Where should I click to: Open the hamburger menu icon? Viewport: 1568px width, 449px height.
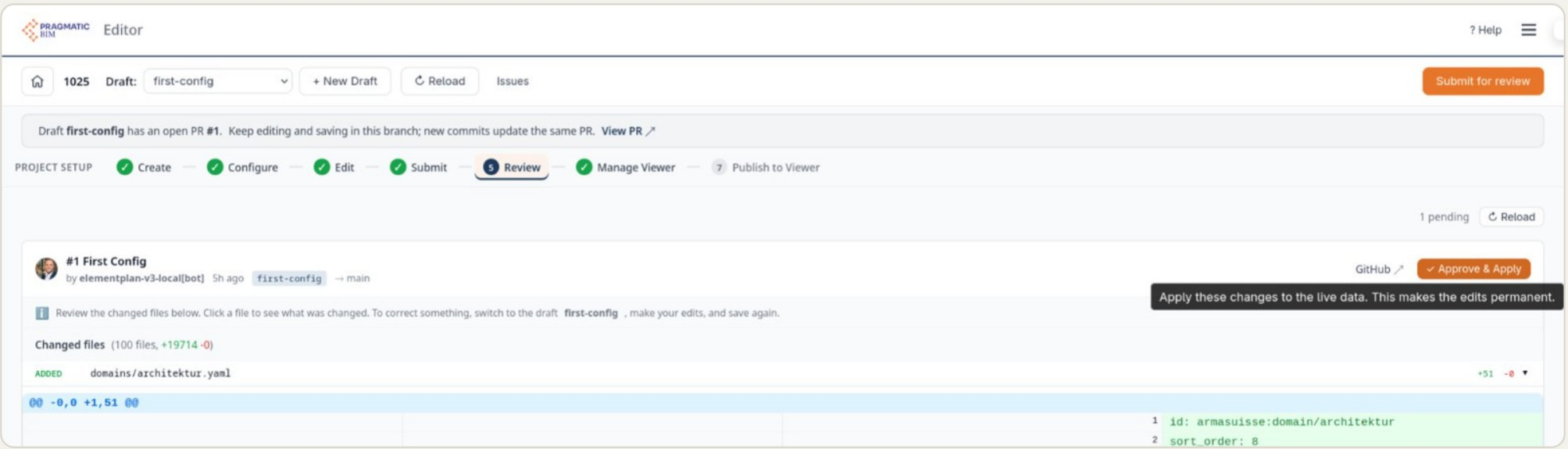pos(1528,30)
